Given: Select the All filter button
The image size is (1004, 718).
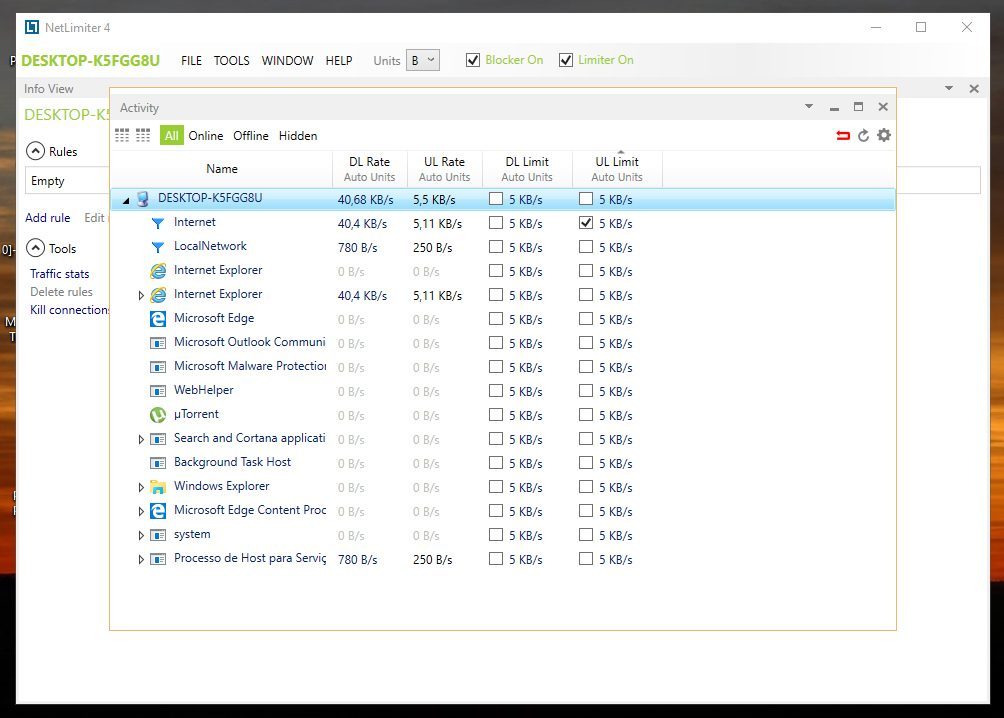Looking at the screenshot, I should [172, 135].
